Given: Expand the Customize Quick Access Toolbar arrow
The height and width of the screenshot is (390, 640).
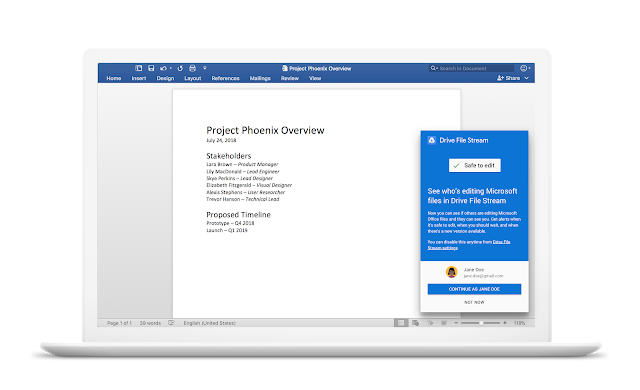Looking at the screenshot, I should pos(204,68).
